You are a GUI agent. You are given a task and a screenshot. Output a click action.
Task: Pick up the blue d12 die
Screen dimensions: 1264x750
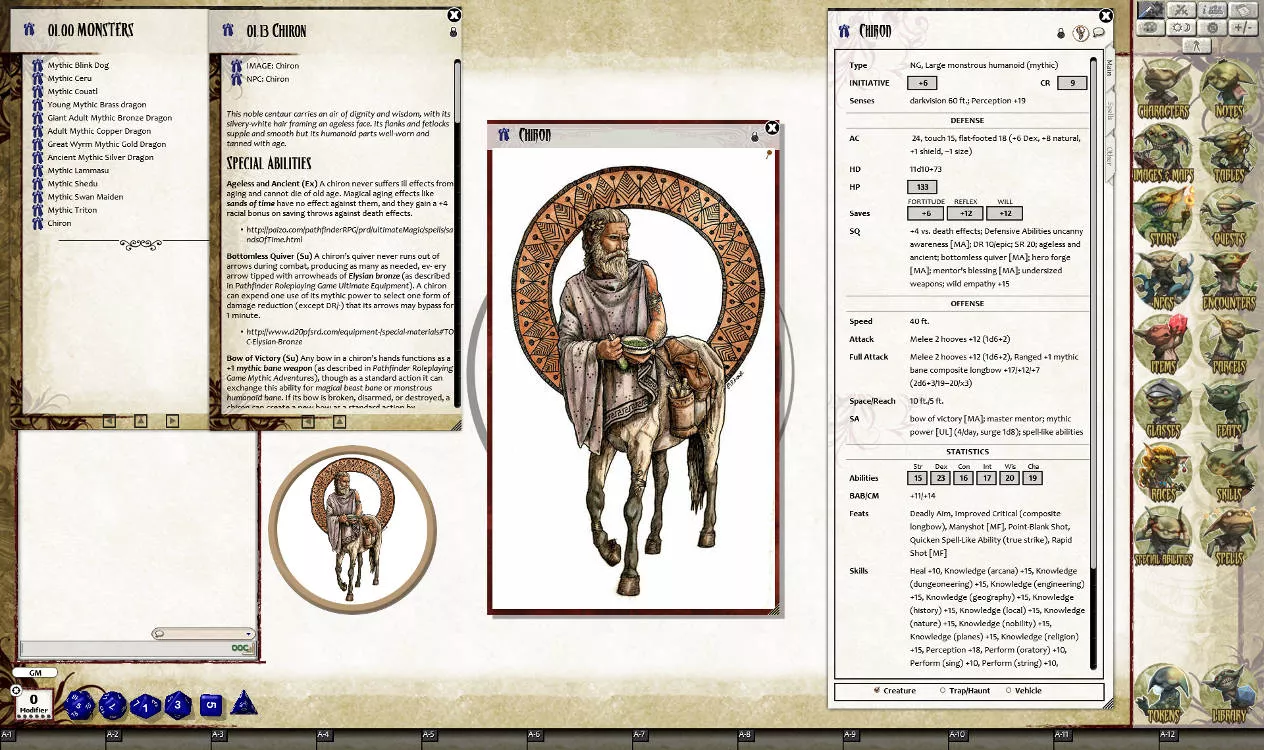(x=112, y=706)
